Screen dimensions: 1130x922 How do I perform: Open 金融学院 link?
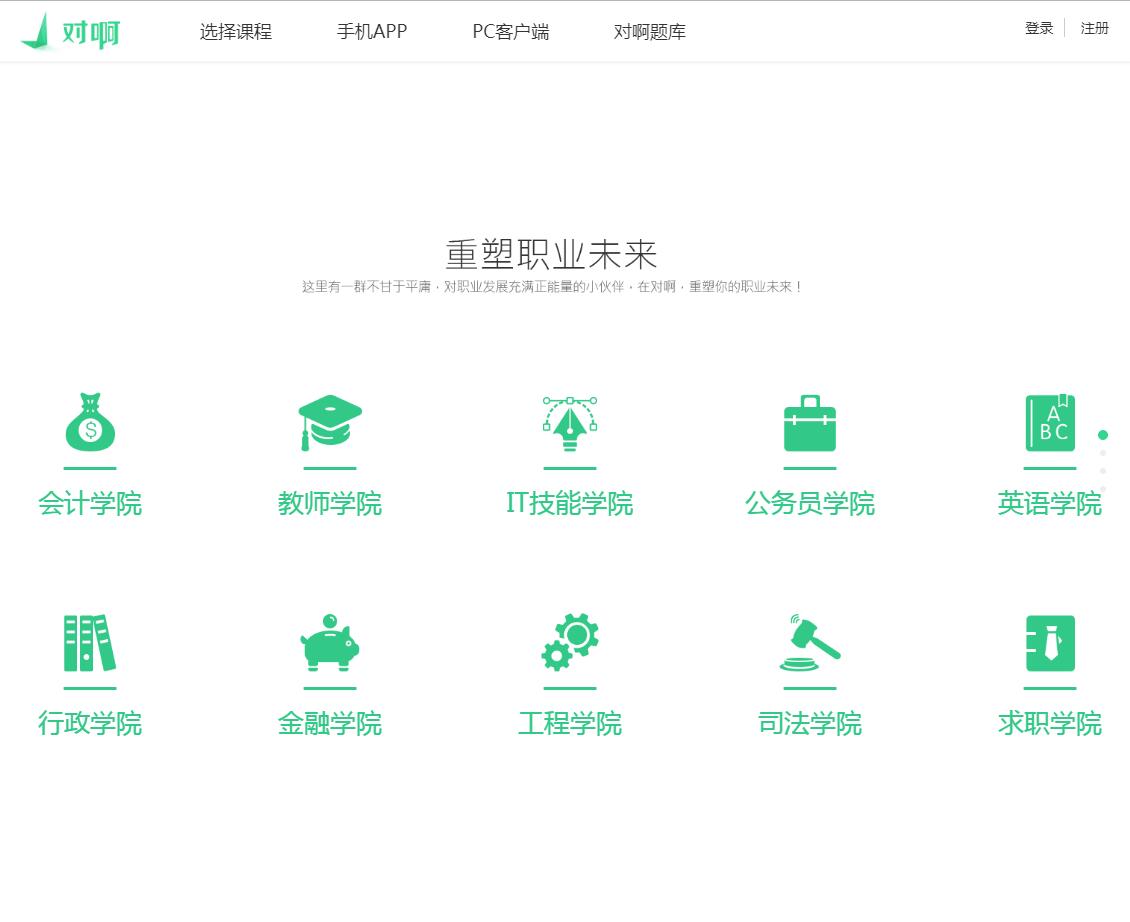[330, 723]
